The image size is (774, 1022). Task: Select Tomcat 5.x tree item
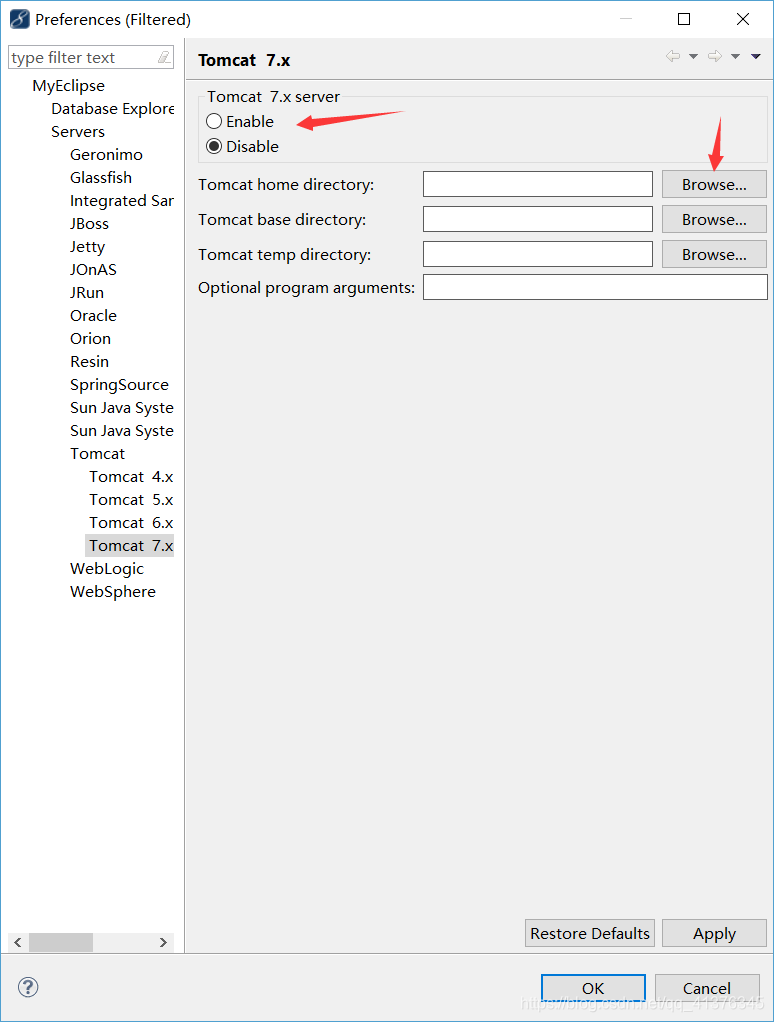[x=131, y=499]
